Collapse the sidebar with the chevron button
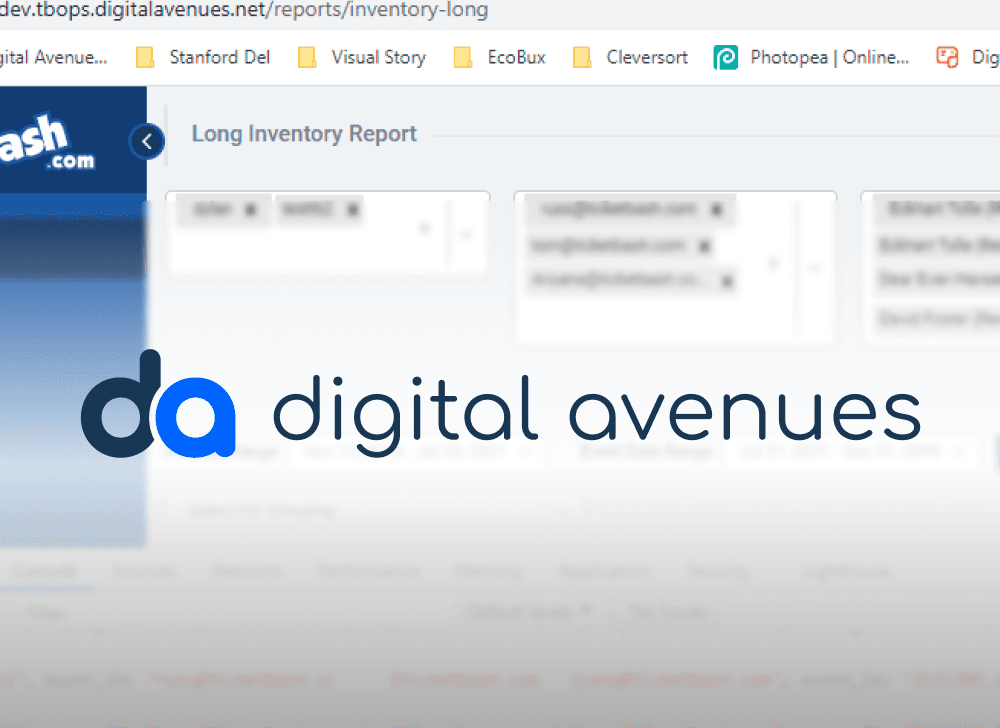 pyautogui.click(x=147, y=142)
